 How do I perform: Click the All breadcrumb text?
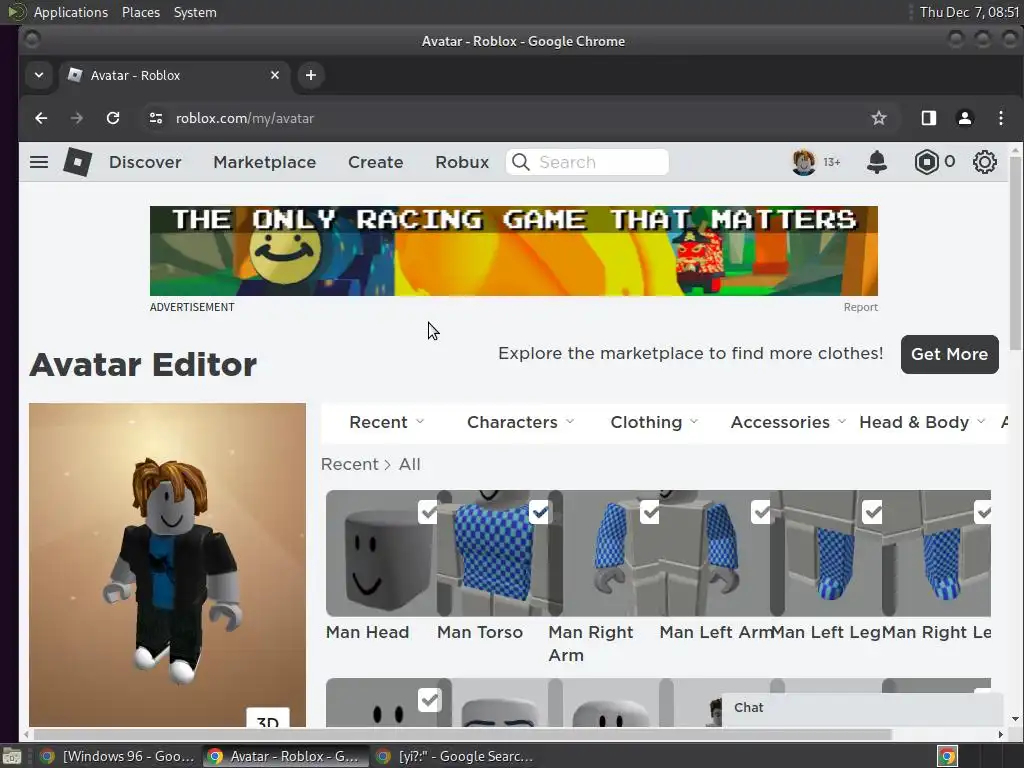coord(409,464)
